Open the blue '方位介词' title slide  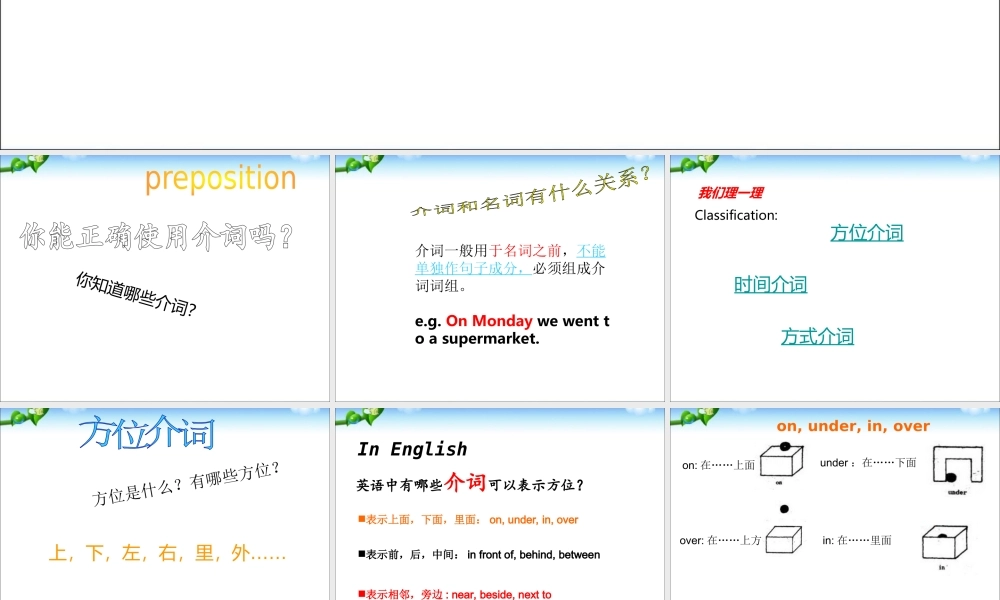pos(165,504)
